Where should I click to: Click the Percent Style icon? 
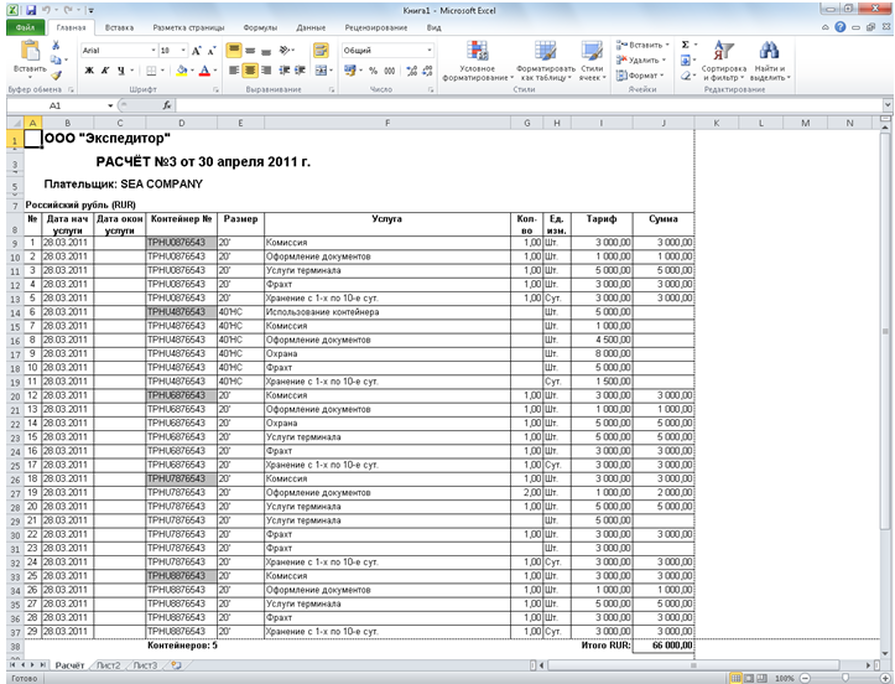(373, 70)
